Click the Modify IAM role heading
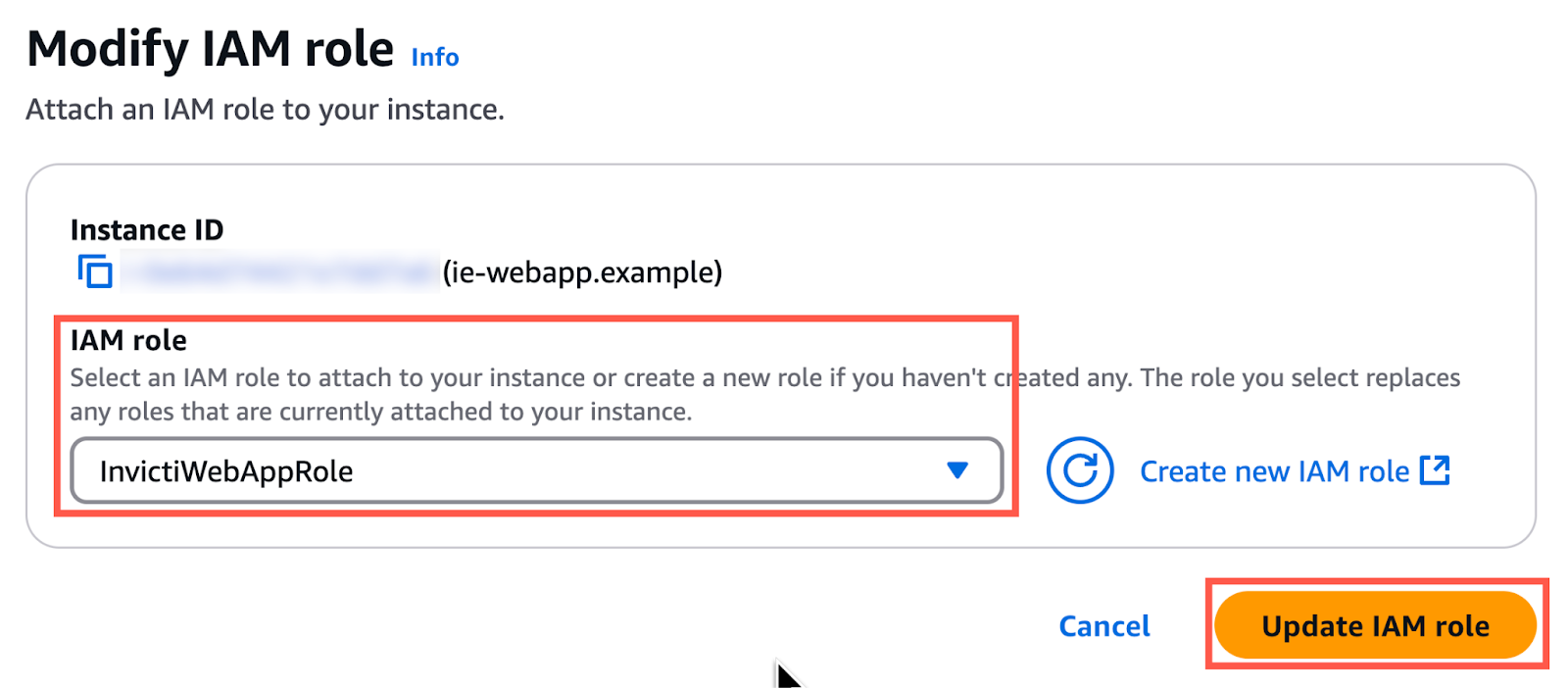 coord(210,49)
